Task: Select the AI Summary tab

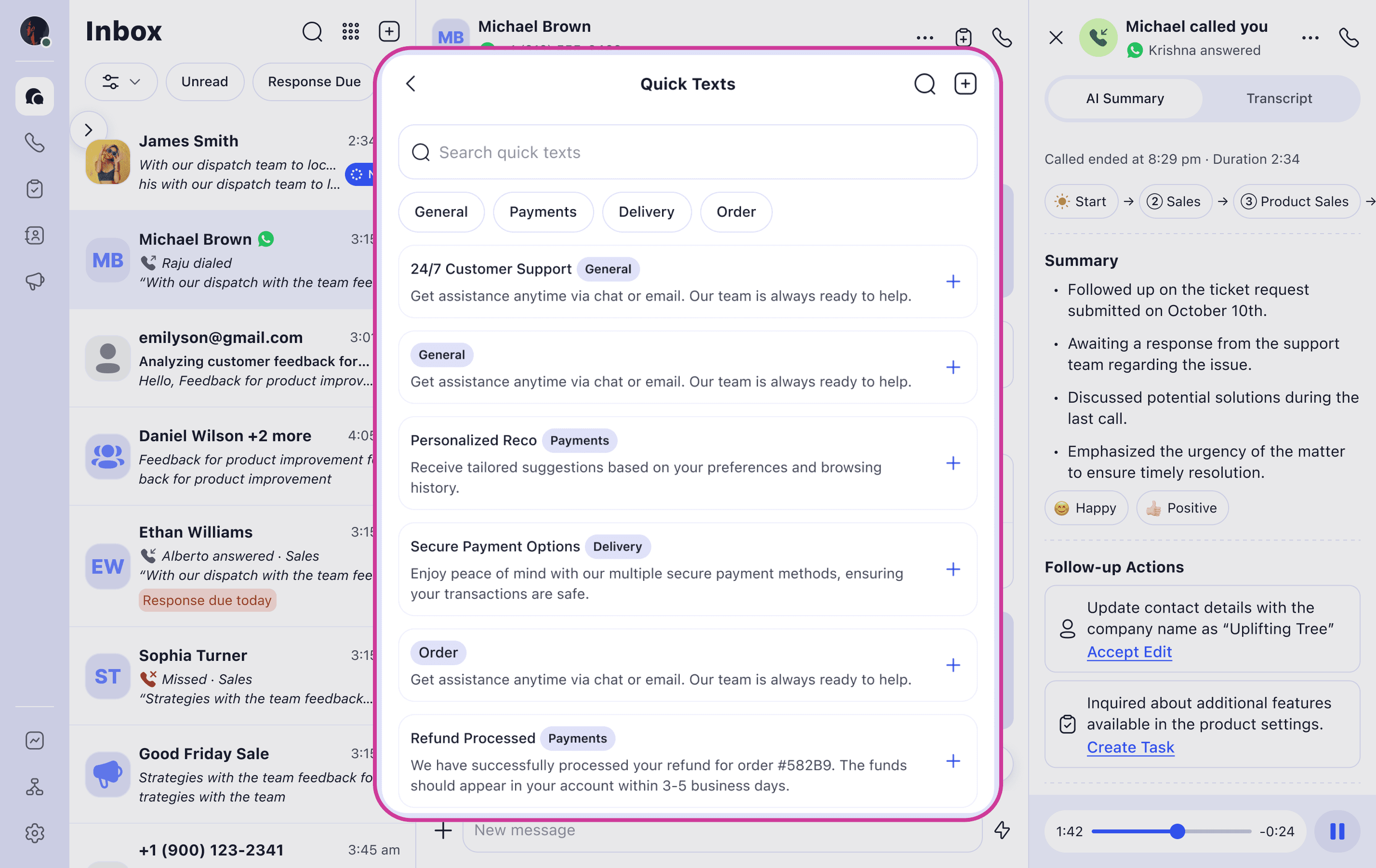Action: [x=1124, y=98]
